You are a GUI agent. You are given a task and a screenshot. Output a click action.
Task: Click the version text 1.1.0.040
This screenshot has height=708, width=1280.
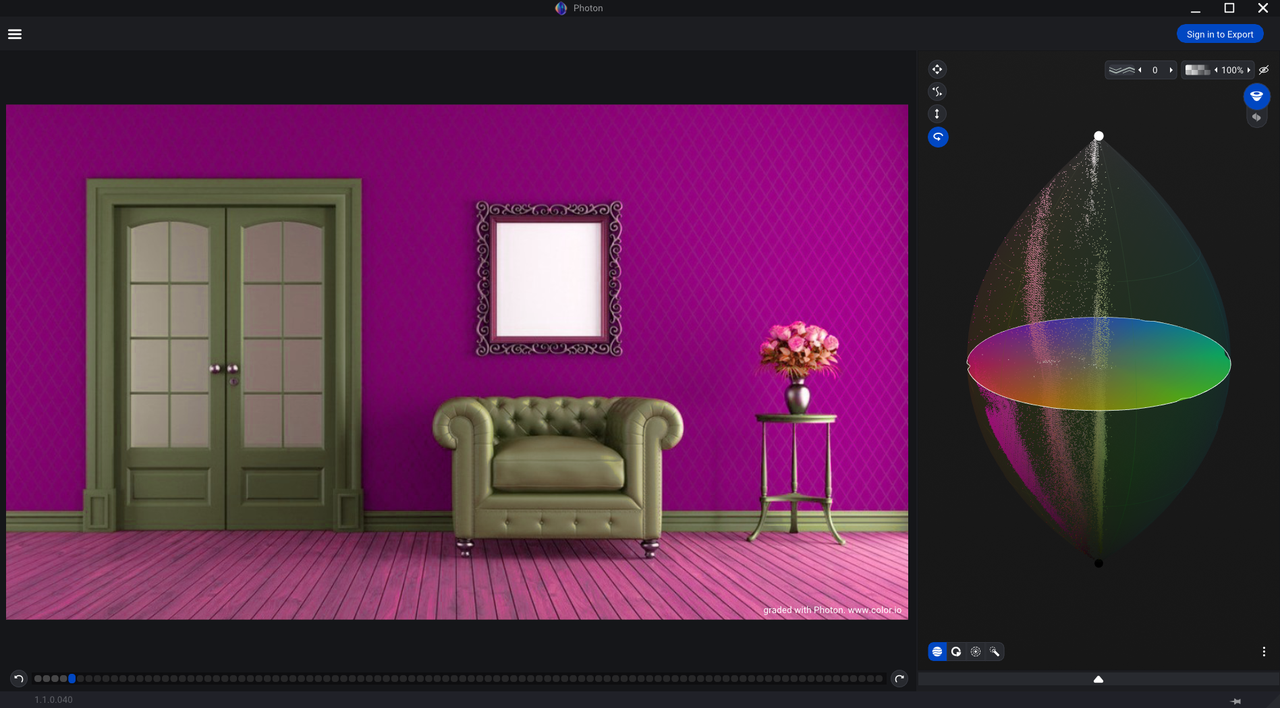pyautogui.click(x=53, y=700)
